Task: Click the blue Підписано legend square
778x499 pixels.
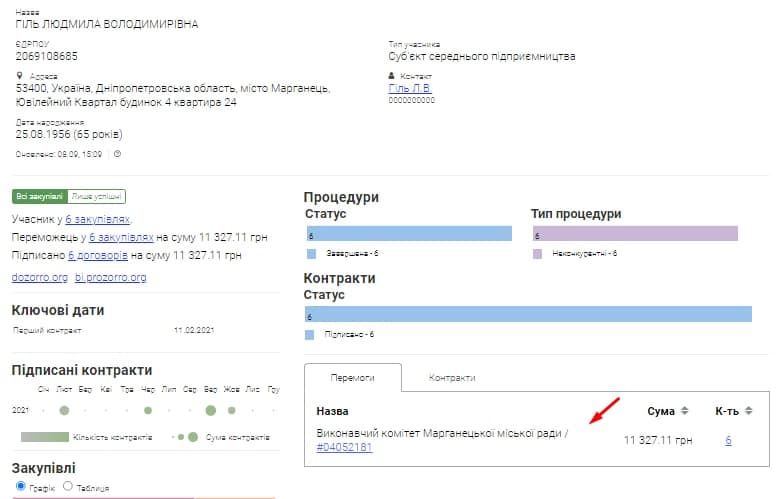Action: (310, 334)
